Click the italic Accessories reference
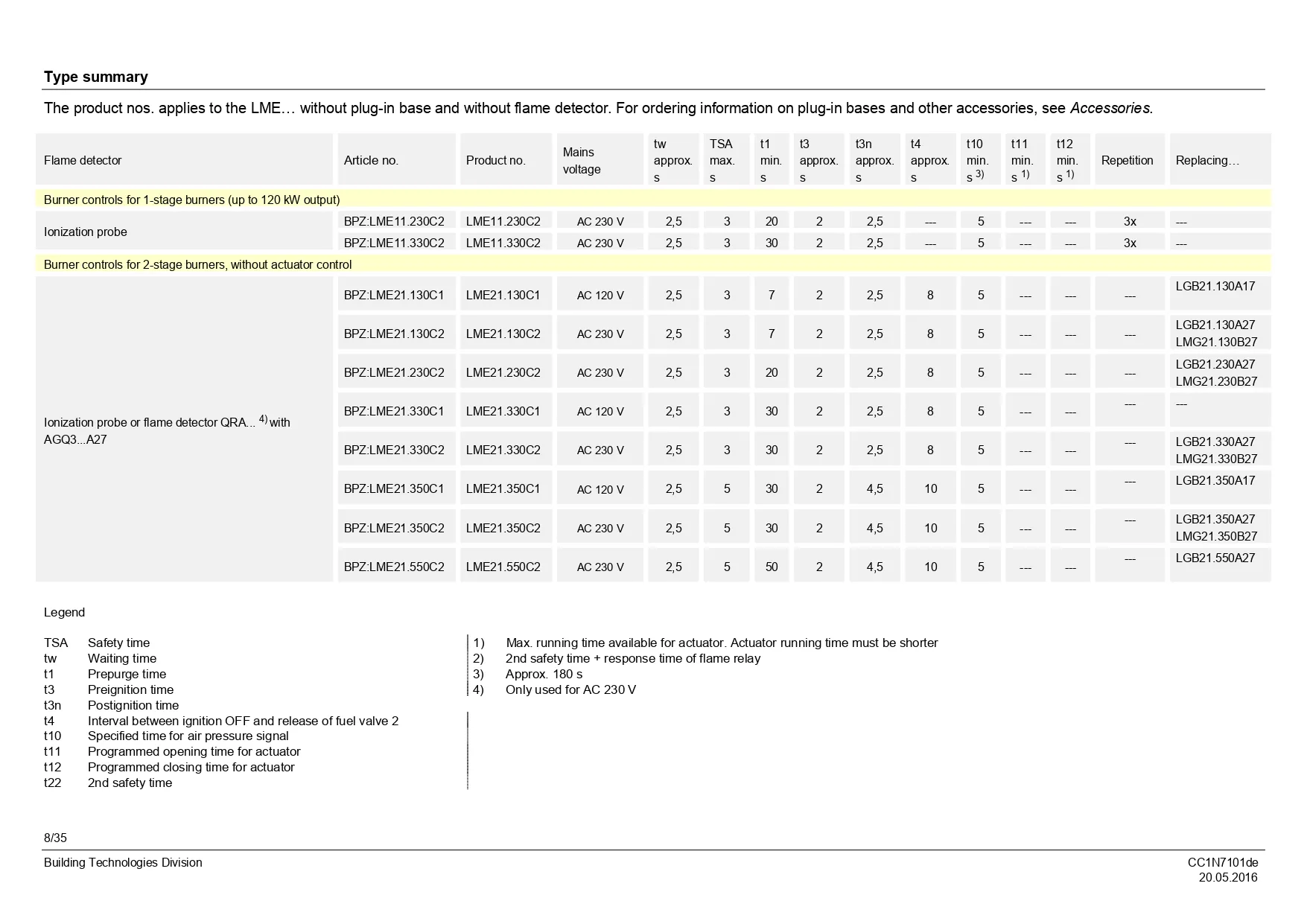The width and height of the screenshot is (1307, 924). click(x=1110, y=108)
